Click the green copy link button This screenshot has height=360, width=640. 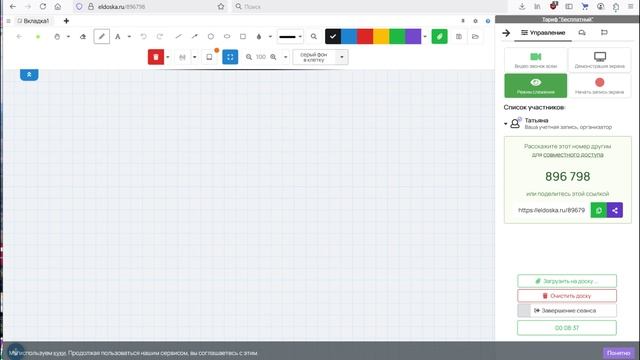pos(599,210)
